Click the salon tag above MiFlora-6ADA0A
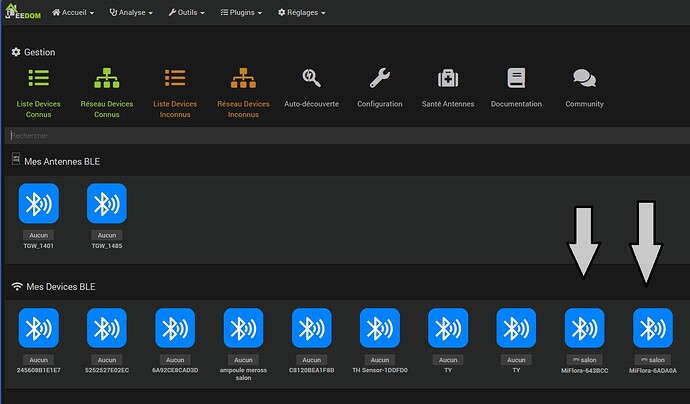Image resolution: width=690 pixels, height=404 pixels. click(653, 360)
